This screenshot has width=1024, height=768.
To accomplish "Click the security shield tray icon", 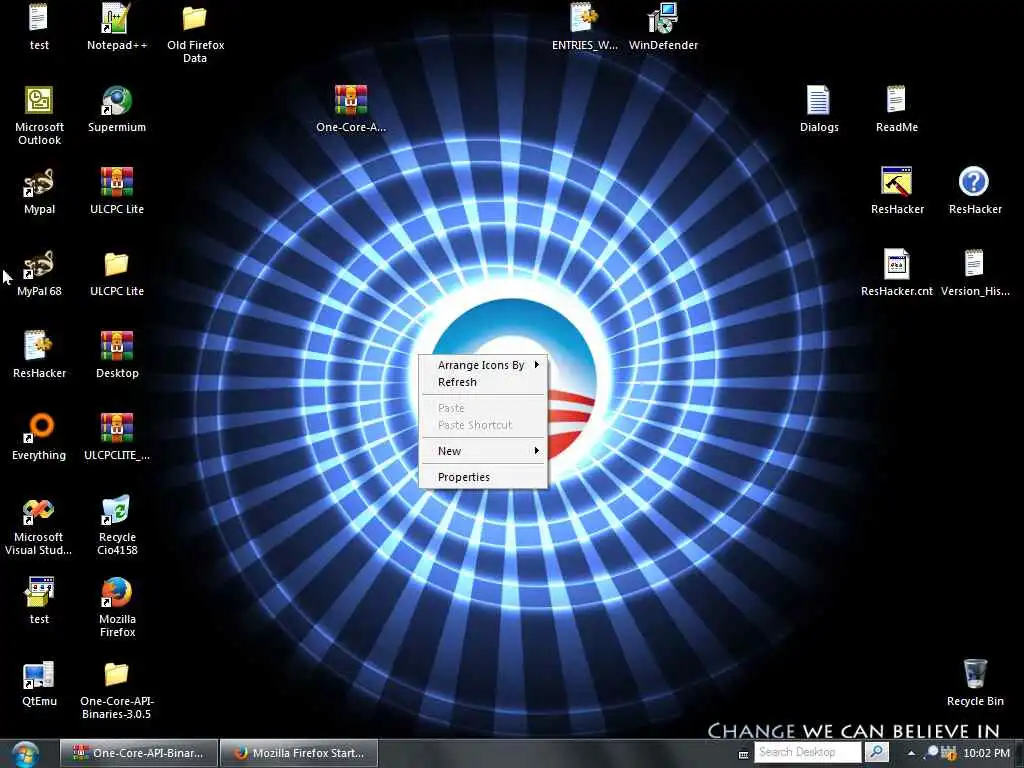I will click(x=950, y=753).
